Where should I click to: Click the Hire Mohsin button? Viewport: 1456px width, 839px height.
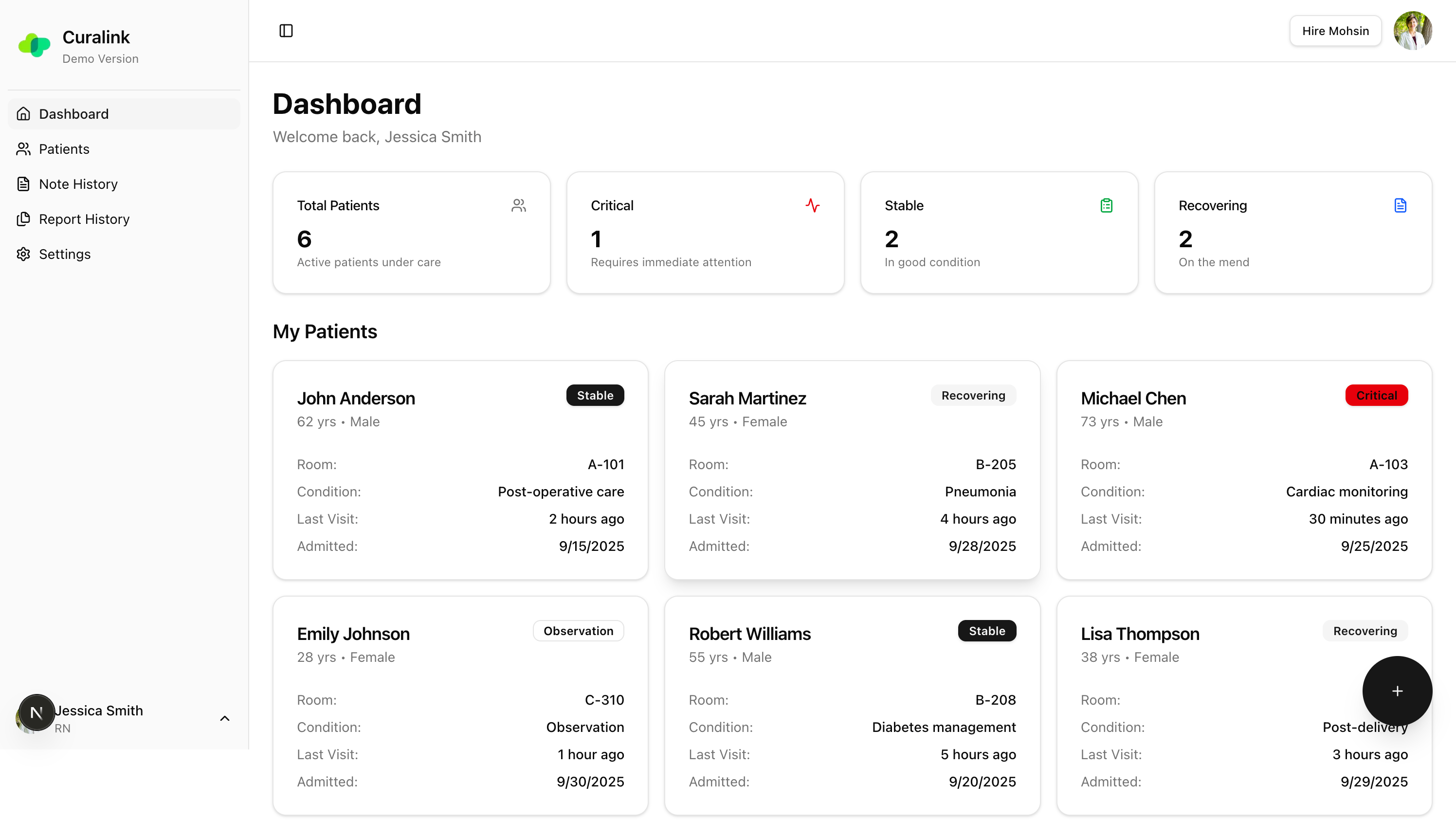click(x=1335, y=31)
